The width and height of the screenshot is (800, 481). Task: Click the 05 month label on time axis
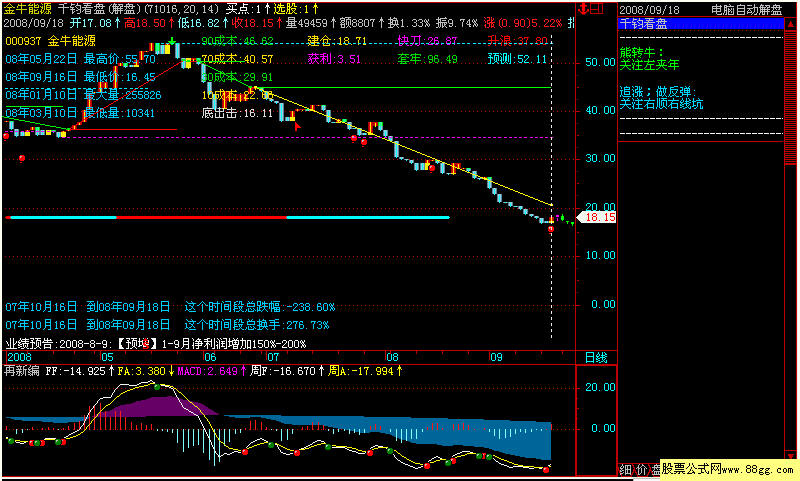tap(107, 357)
